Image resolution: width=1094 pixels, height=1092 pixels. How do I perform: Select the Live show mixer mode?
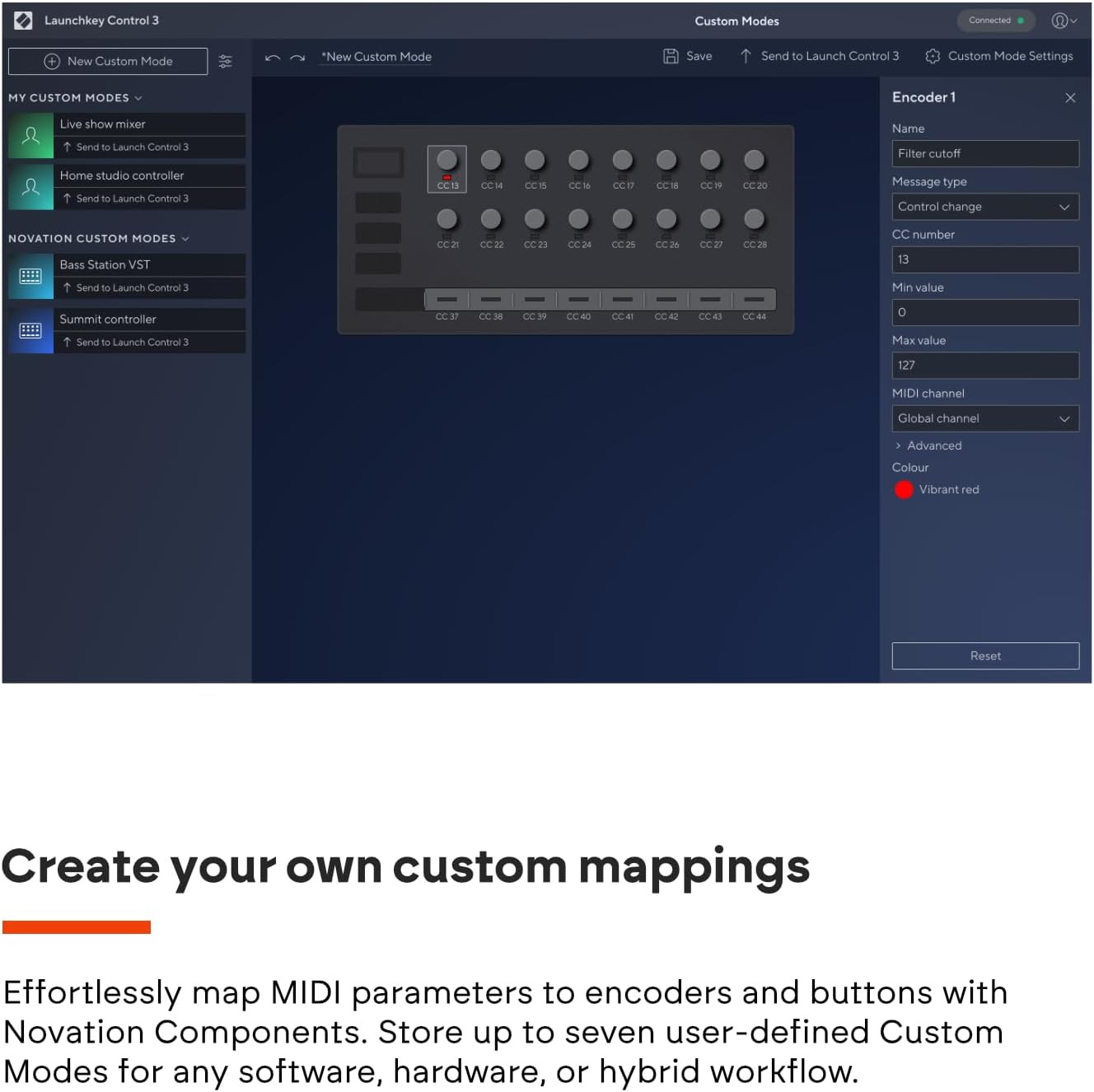[150, 124]
